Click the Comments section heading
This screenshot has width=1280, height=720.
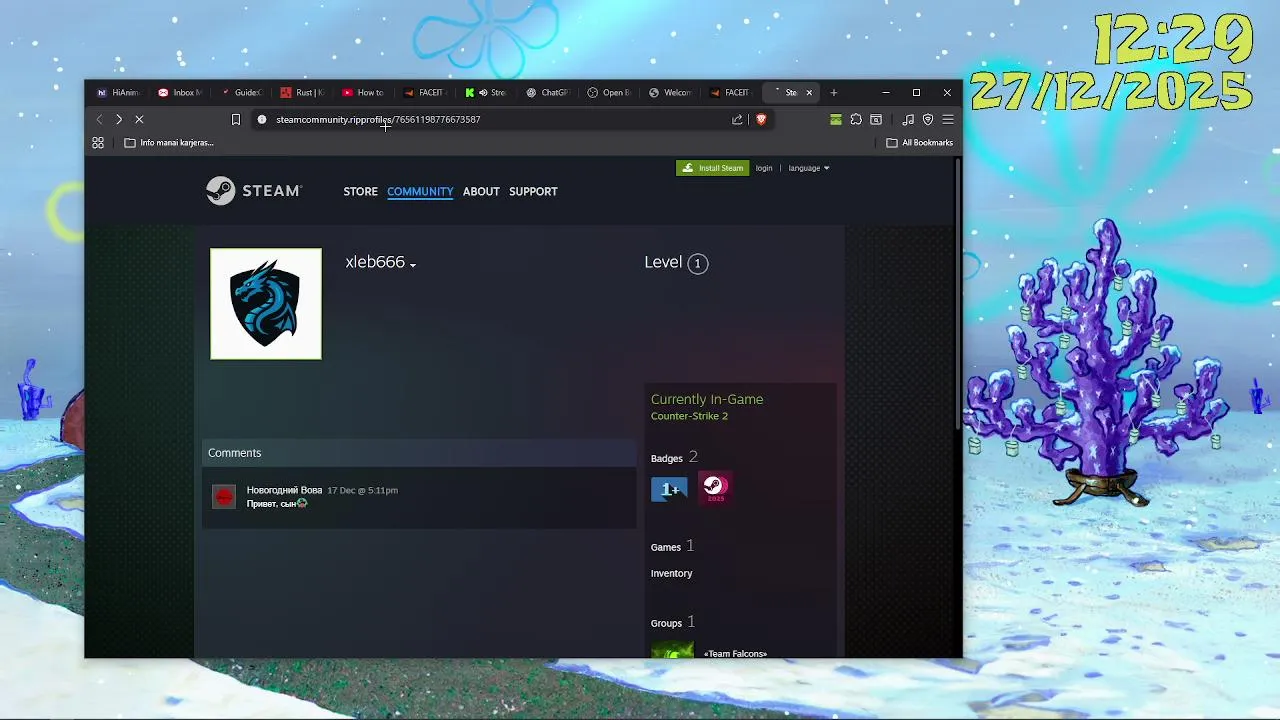pos(234,453)
